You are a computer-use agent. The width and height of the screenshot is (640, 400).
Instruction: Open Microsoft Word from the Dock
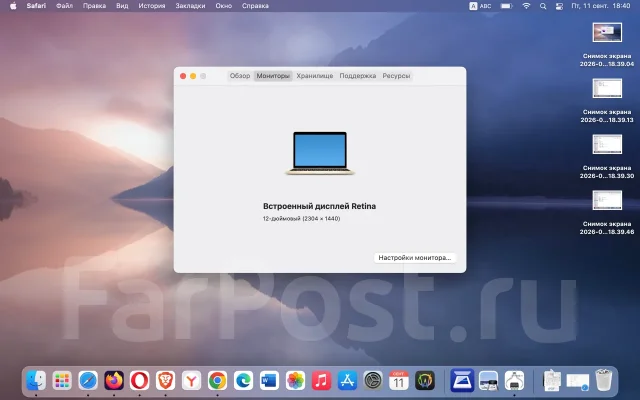269,380
